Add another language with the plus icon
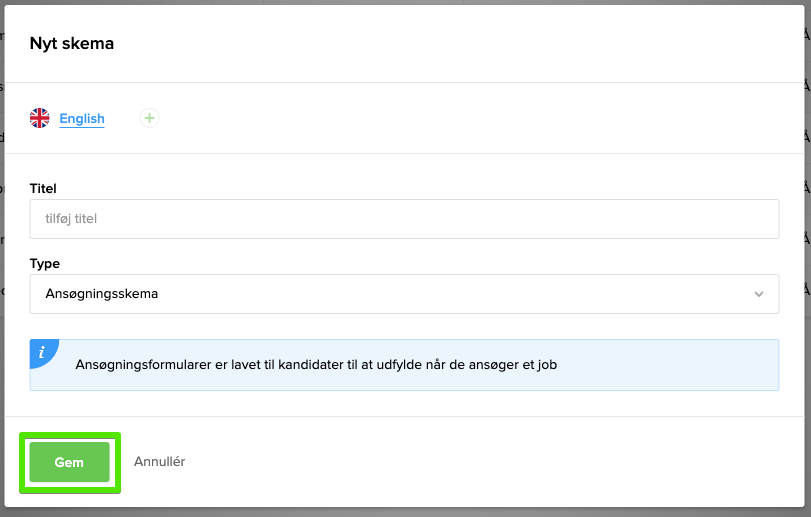 click(149, 119)
